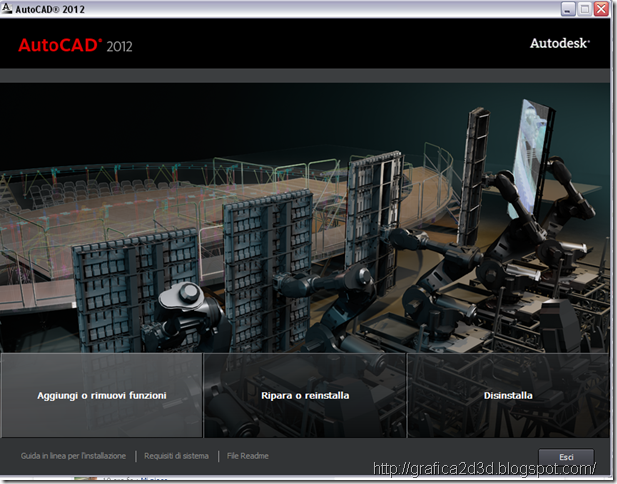This screenshot has height=484, width=617.
Task: Open the File Readme link
Action: pos(248,456)
